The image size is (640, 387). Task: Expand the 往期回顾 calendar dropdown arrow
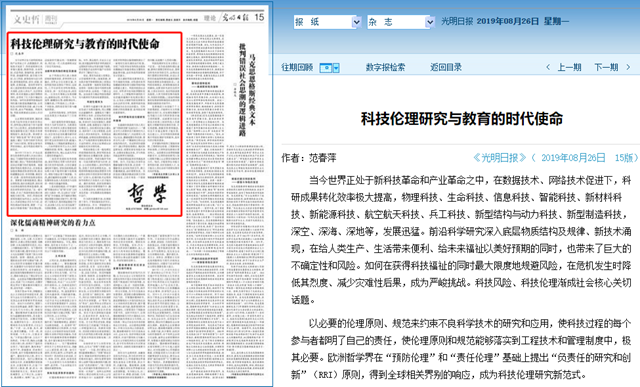336,68
